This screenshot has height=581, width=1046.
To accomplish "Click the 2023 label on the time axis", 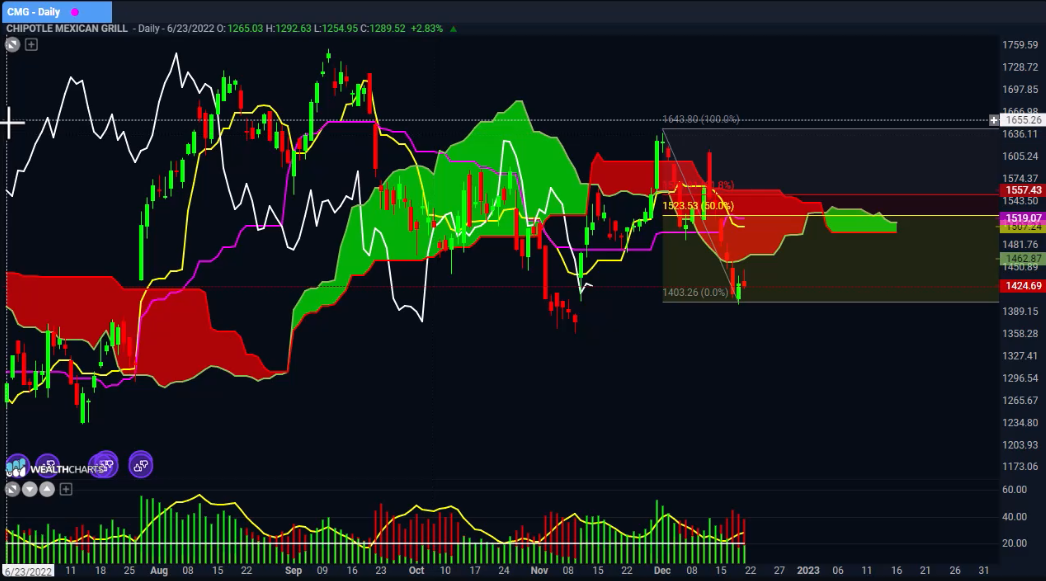I will pos(808,570).
